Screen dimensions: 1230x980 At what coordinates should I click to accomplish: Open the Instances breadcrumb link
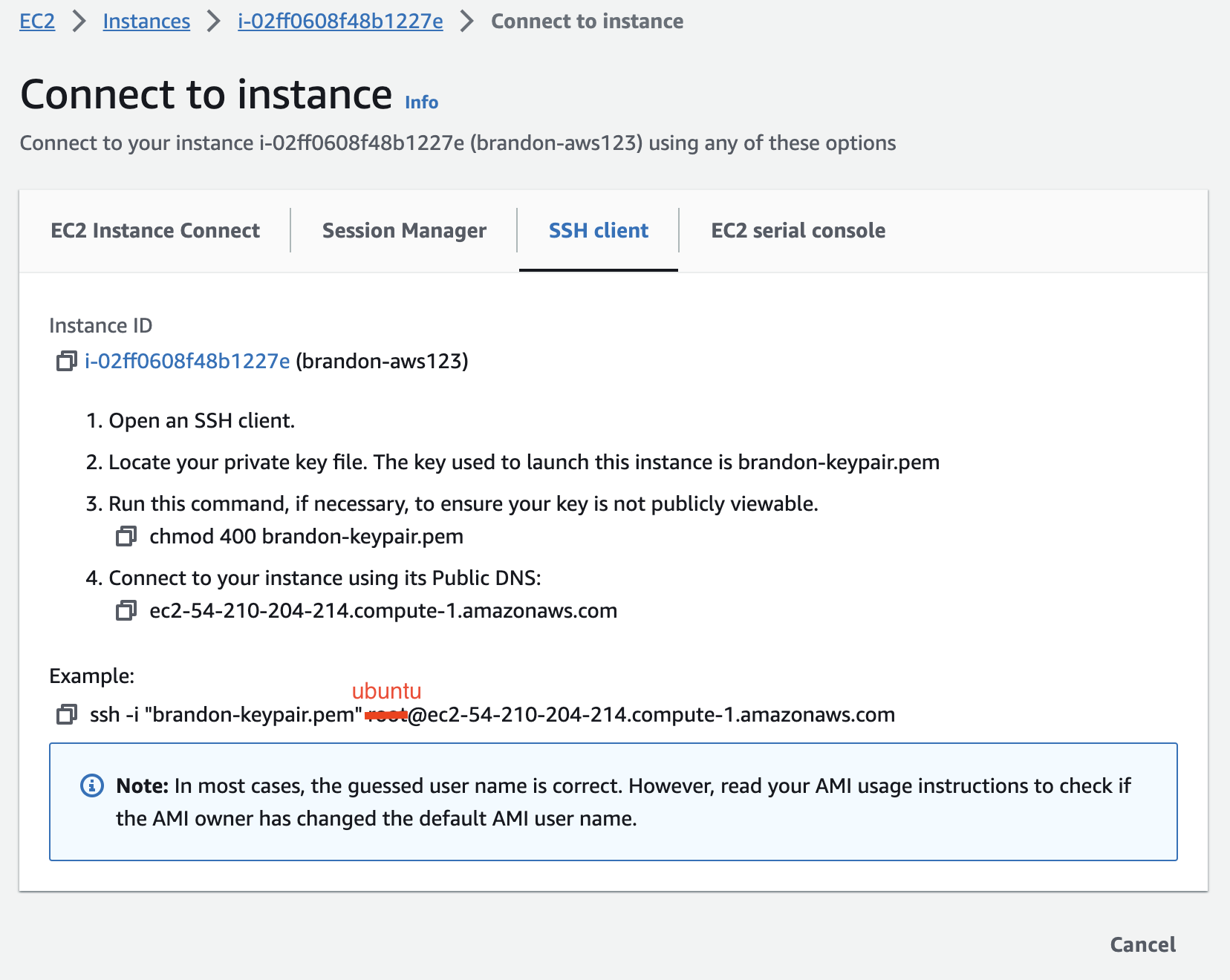point(146,22)
